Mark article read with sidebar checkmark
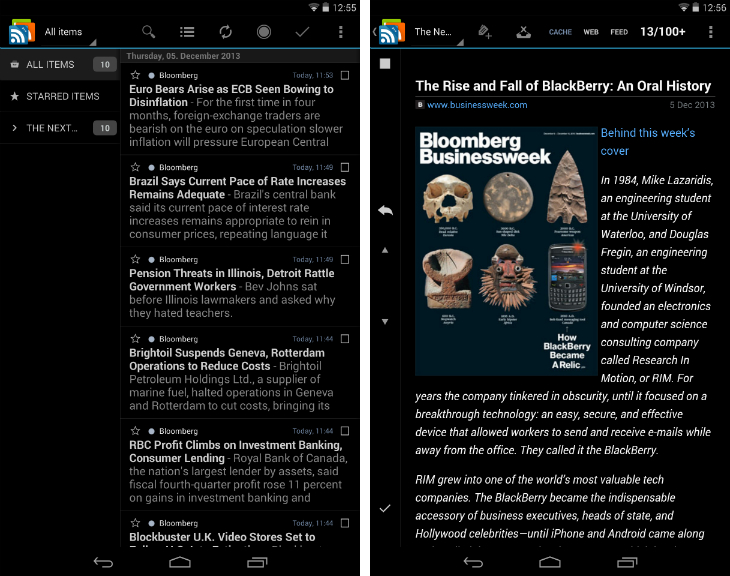The image size is (730, 576). click(x=385, y=508)
